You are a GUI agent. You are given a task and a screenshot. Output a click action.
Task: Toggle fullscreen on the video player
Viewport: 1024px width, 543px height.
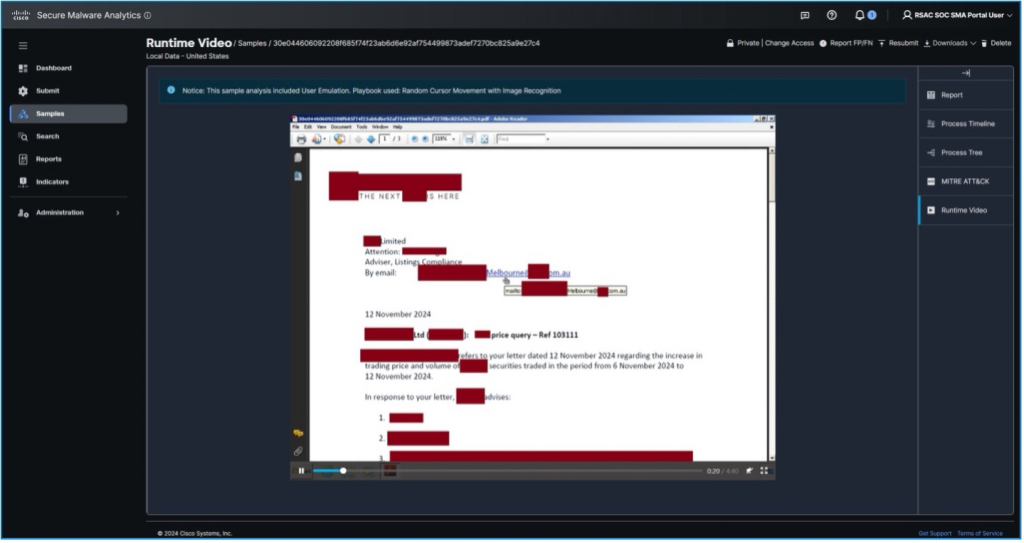pos(764,470)
